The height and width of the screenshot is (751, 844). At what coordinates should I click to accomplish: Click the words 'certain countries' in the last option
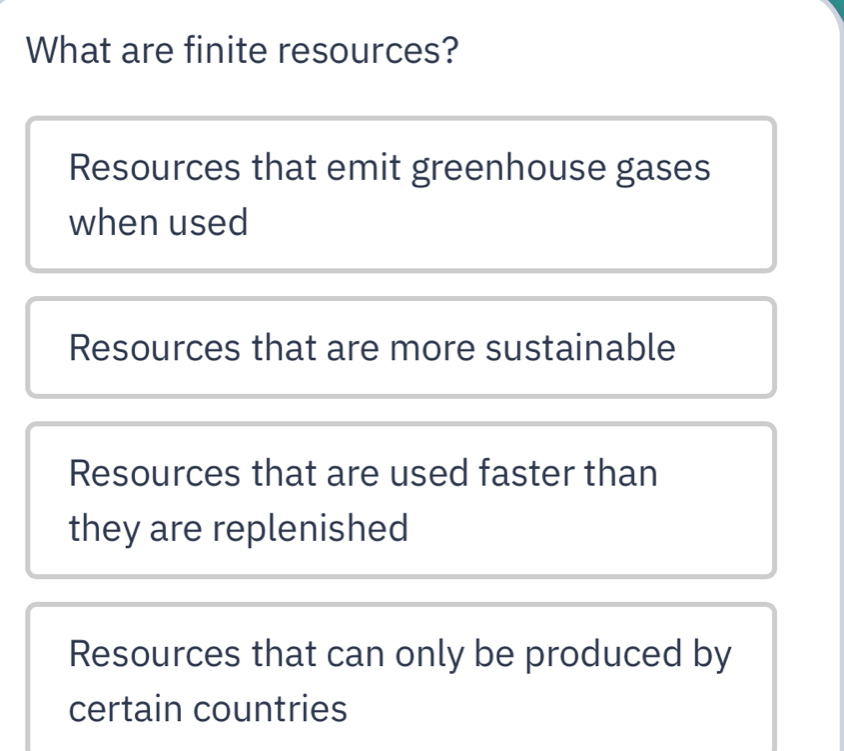point(209,710)
